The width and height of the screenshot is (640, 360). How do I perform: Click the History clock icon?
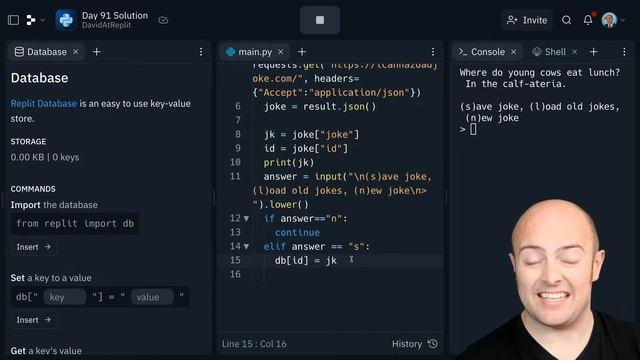[x=433, y=344]
